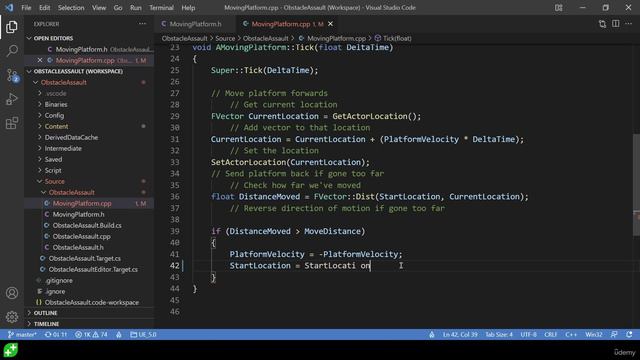Open notifications bell in status bar
This screenshot has width=640, height=360.
[x=629, y=335]
